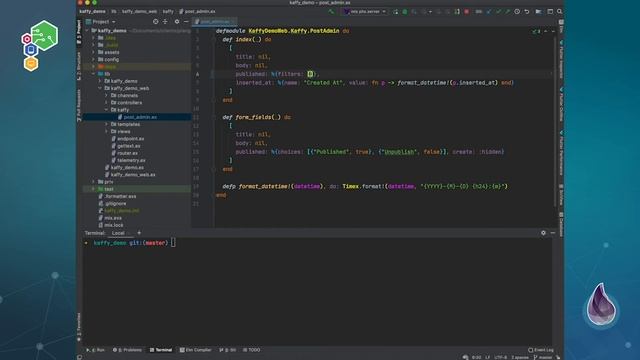Viewport: 640px width, 360px height.
Task: Open the Elm Compiler tool window tab
Action: tap(196, 350)
